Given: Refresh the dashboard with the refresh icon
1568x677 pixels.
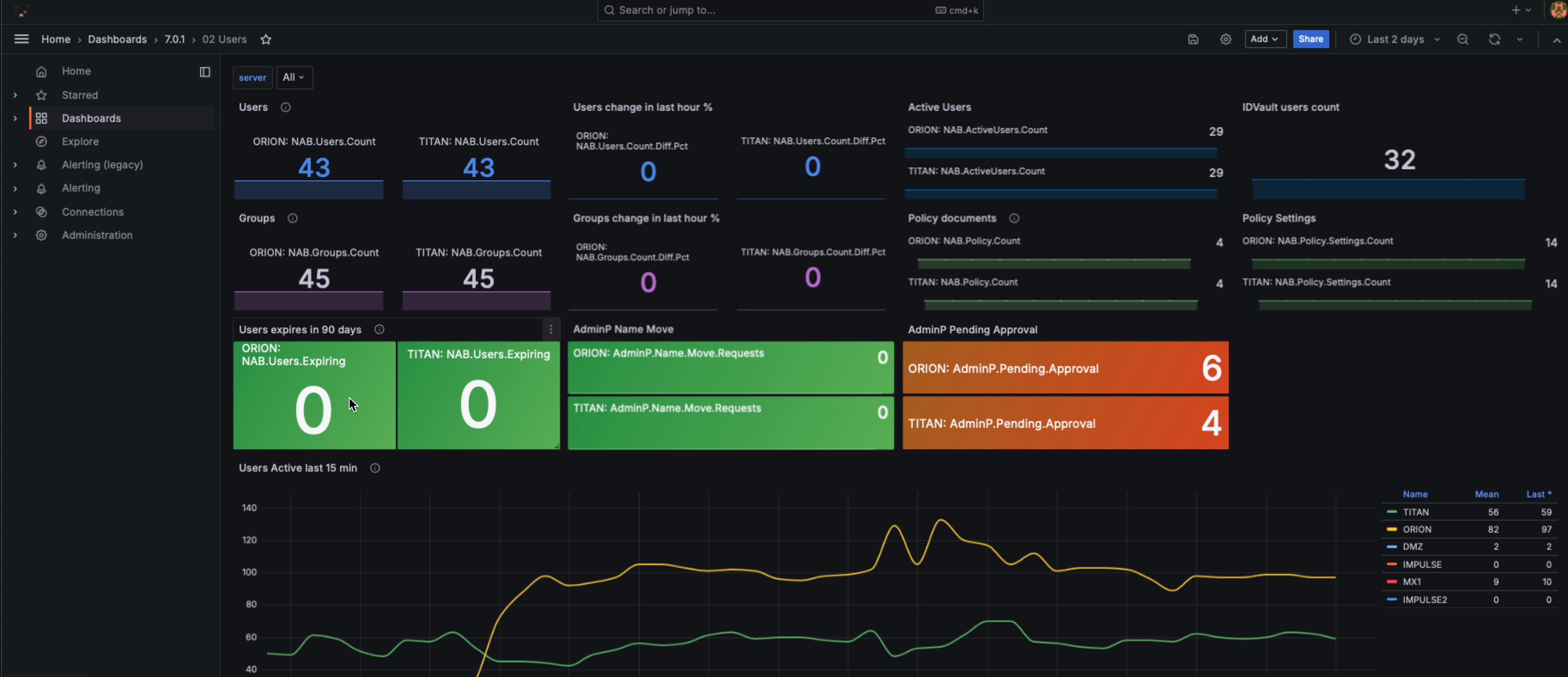Looking at the screenshot, I should (1495, 39).
